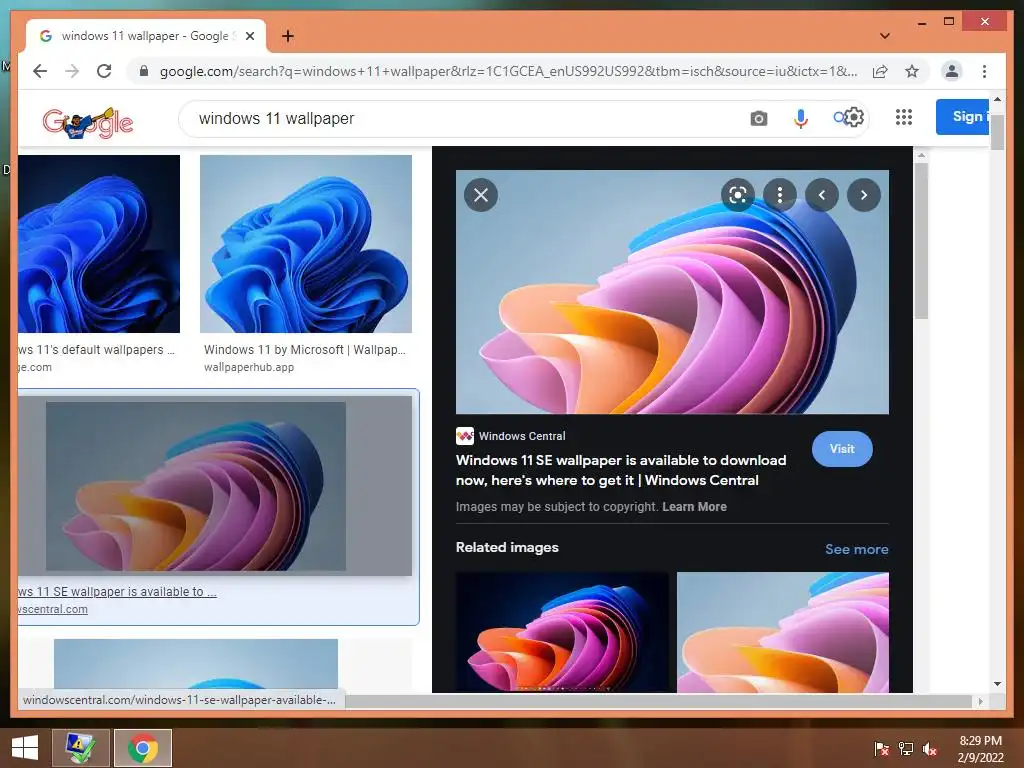Click the horizontal scrollbar track
The height and width of the screenshot is (768, 1024).
[658, 701]
